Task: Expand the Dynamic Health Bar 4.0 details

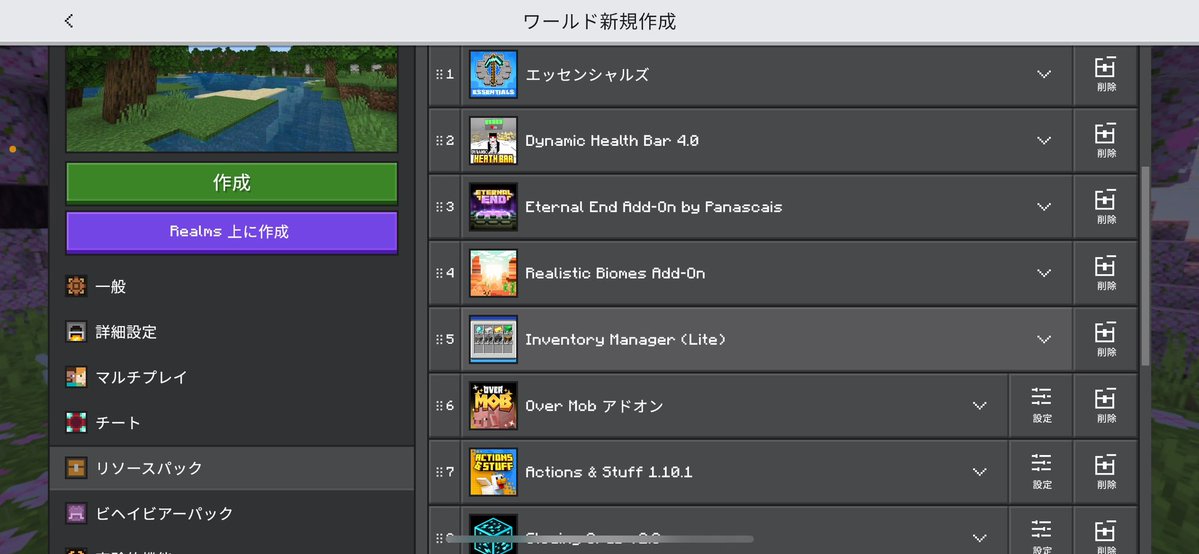Action: coord(1044,141)
